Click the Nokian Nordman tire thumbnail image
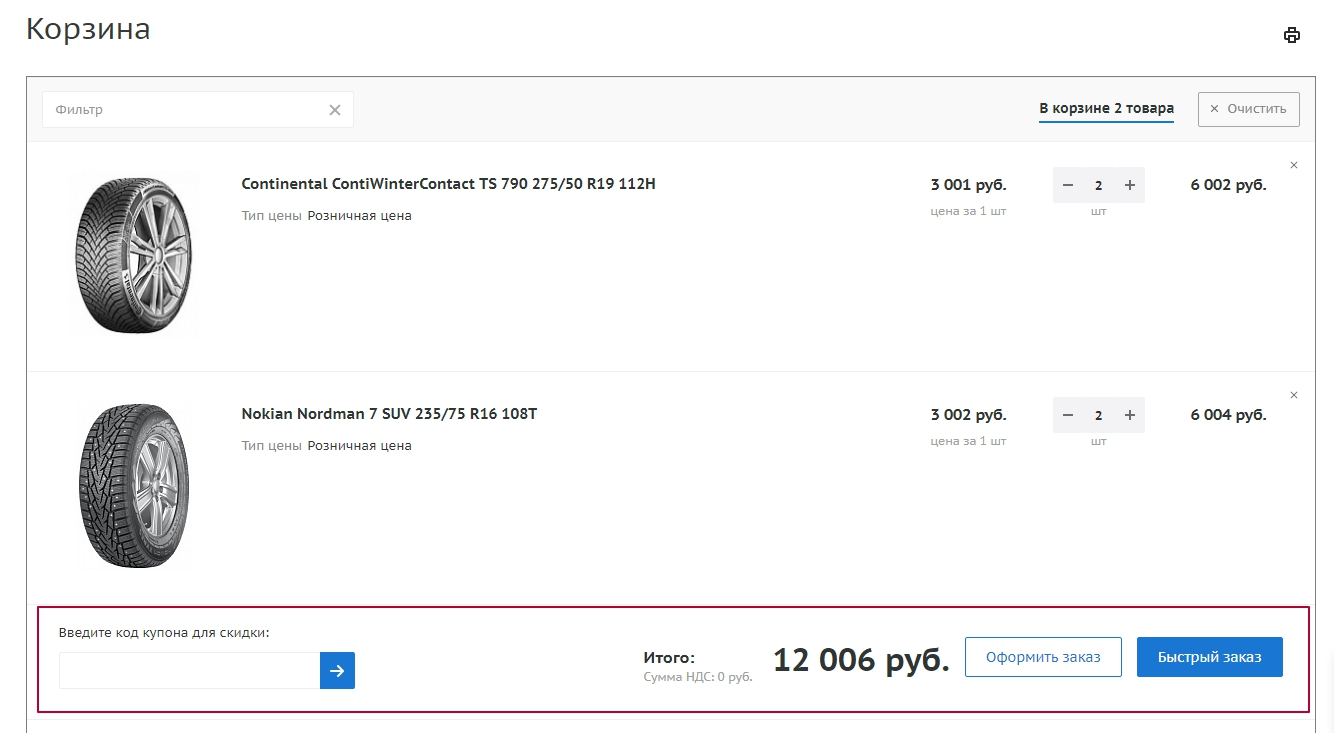1334x733 pixels. 134,485
